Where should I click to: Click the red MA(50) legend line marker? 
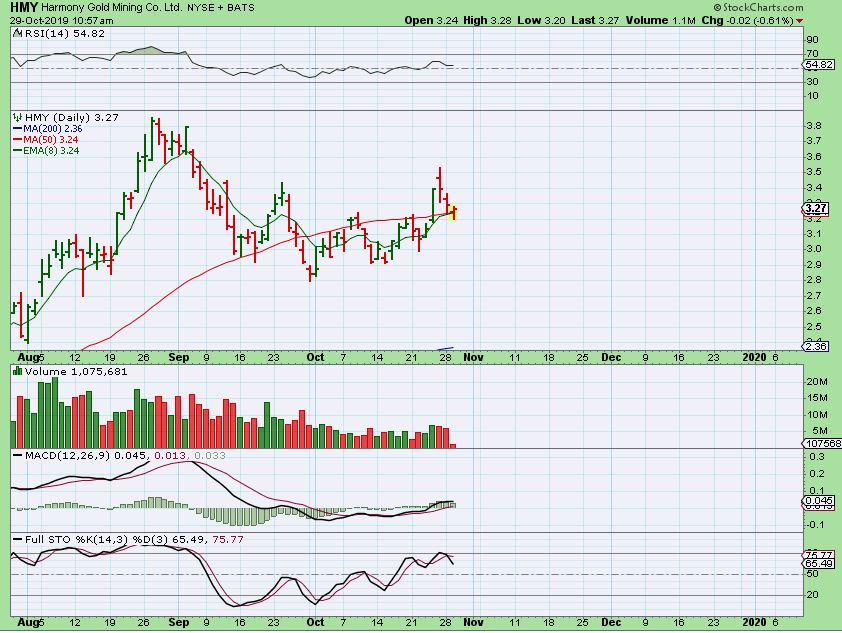click(x=17, y=140)
